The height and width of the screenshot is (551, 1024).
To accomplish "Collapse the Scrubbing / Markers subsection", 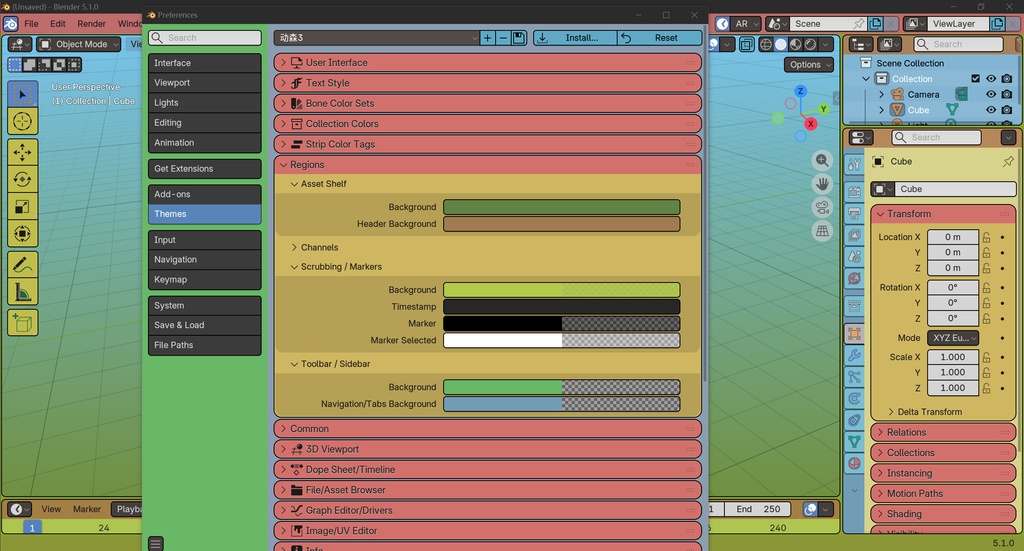I will click(336, 266).
